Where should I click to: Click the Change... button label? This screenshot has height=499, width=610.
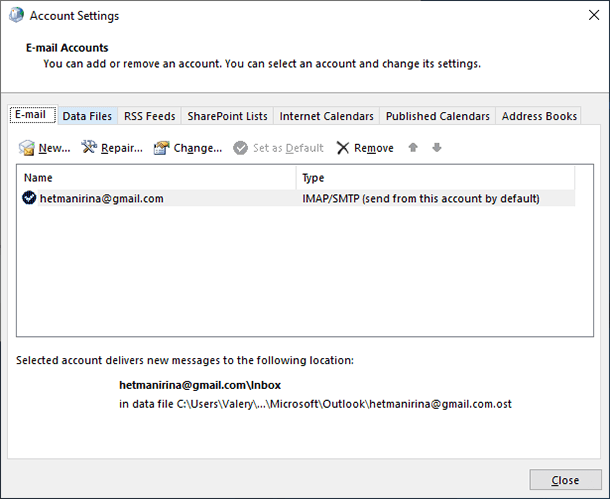[198, 148]
